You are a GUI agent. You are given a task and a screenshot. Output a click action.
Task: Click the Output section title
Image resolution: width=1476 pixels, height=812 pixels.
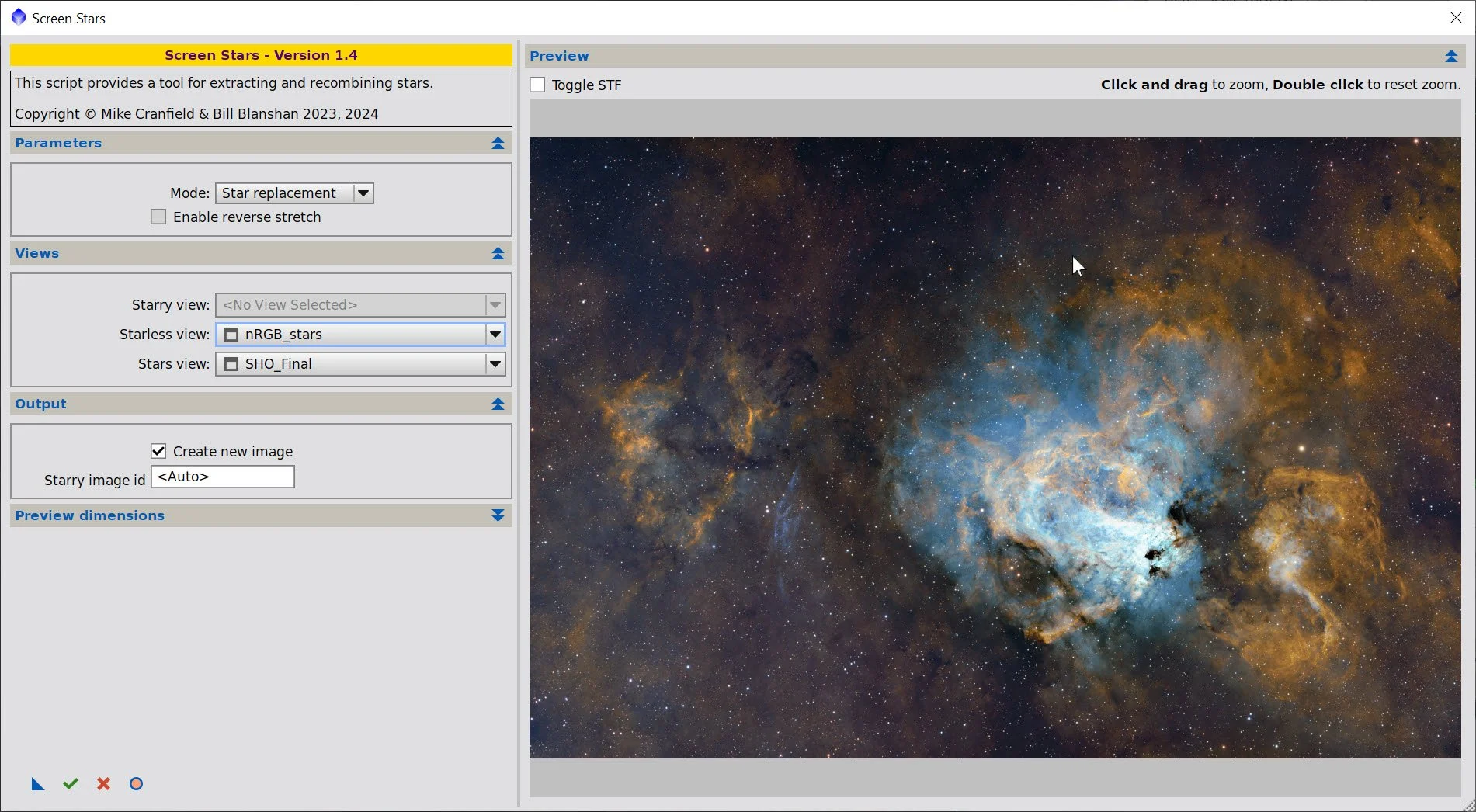[40, 404]
